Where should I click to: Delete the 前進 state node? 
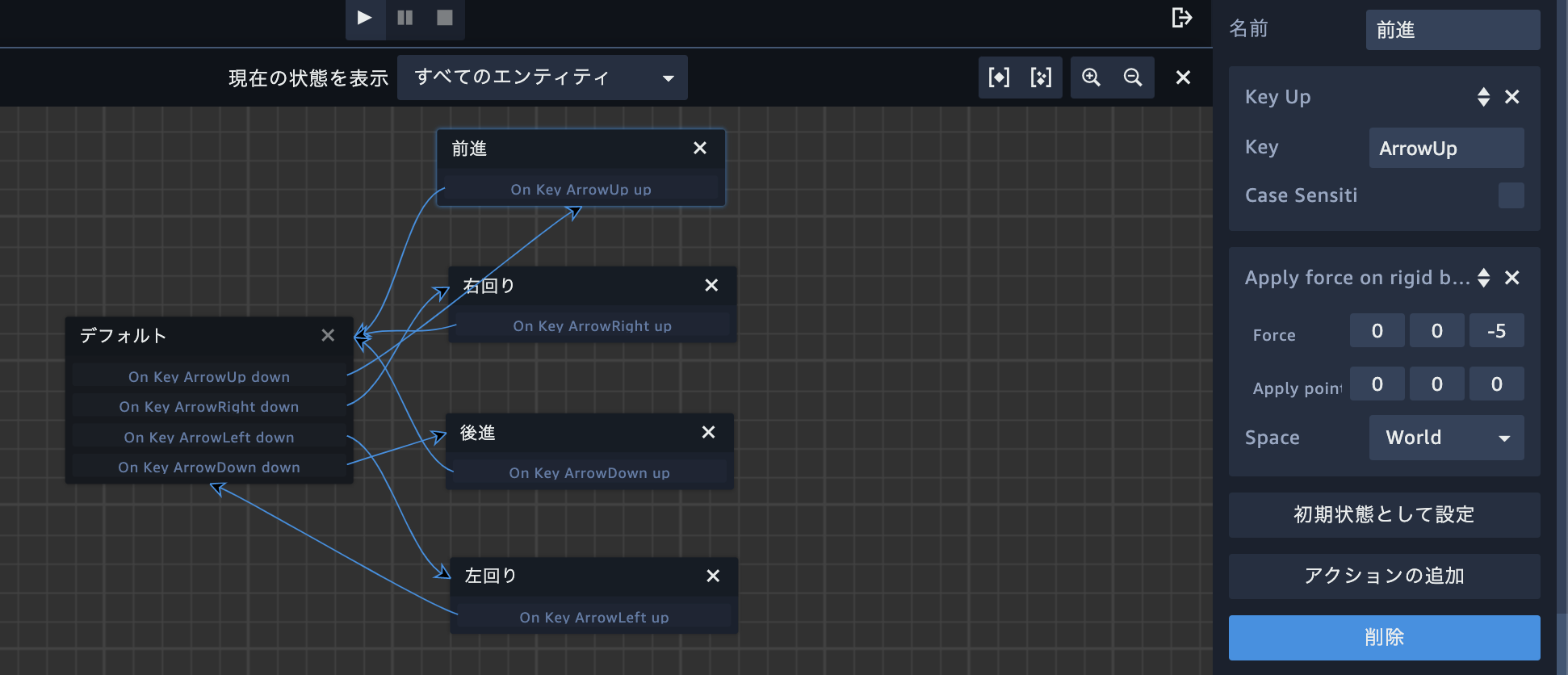click(700, 148)
